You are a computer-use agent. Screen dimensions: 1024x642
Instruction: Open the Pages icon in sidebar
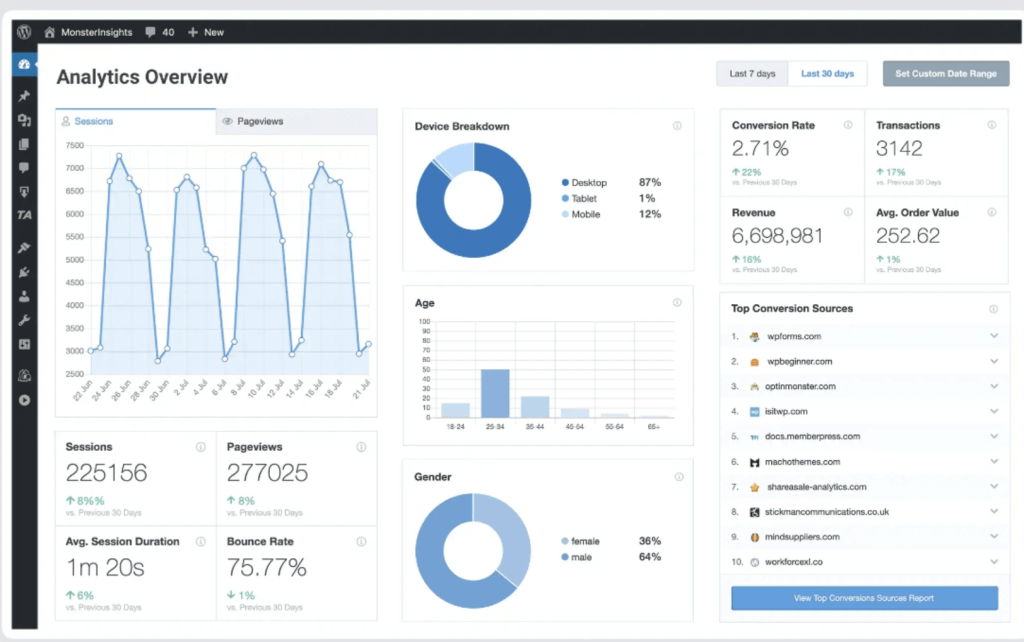[x=24, y=144]
